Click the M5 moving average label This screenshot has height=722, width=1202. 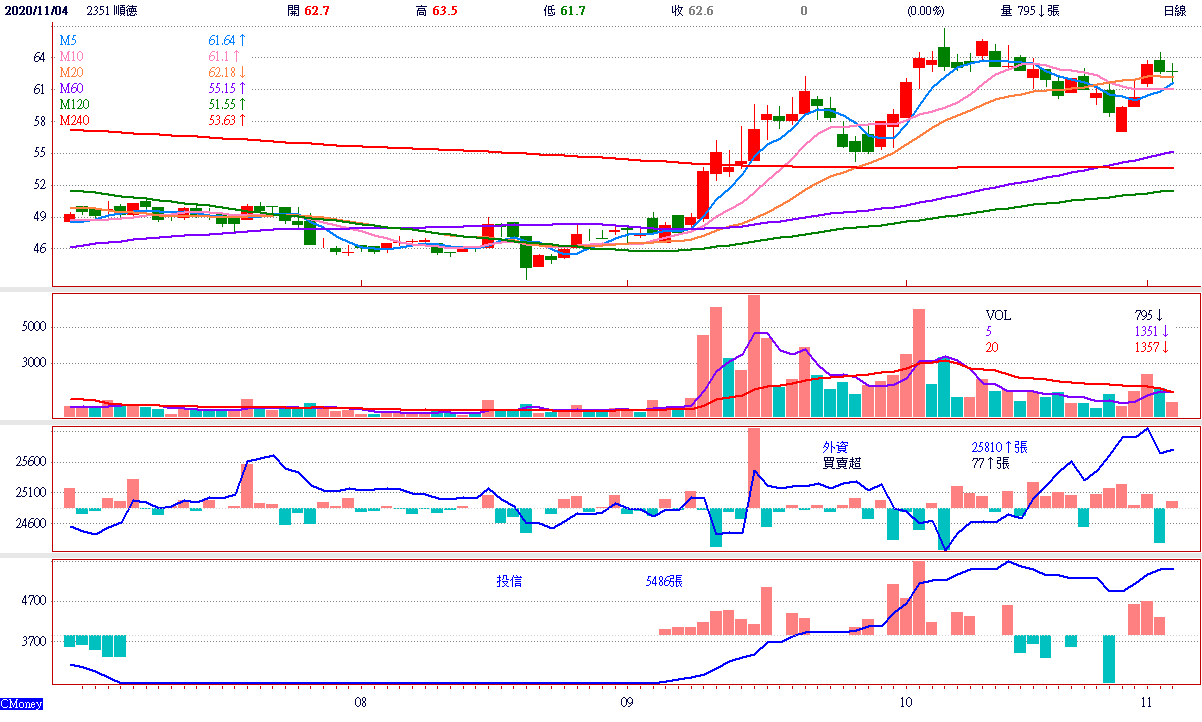click(67, 40)
